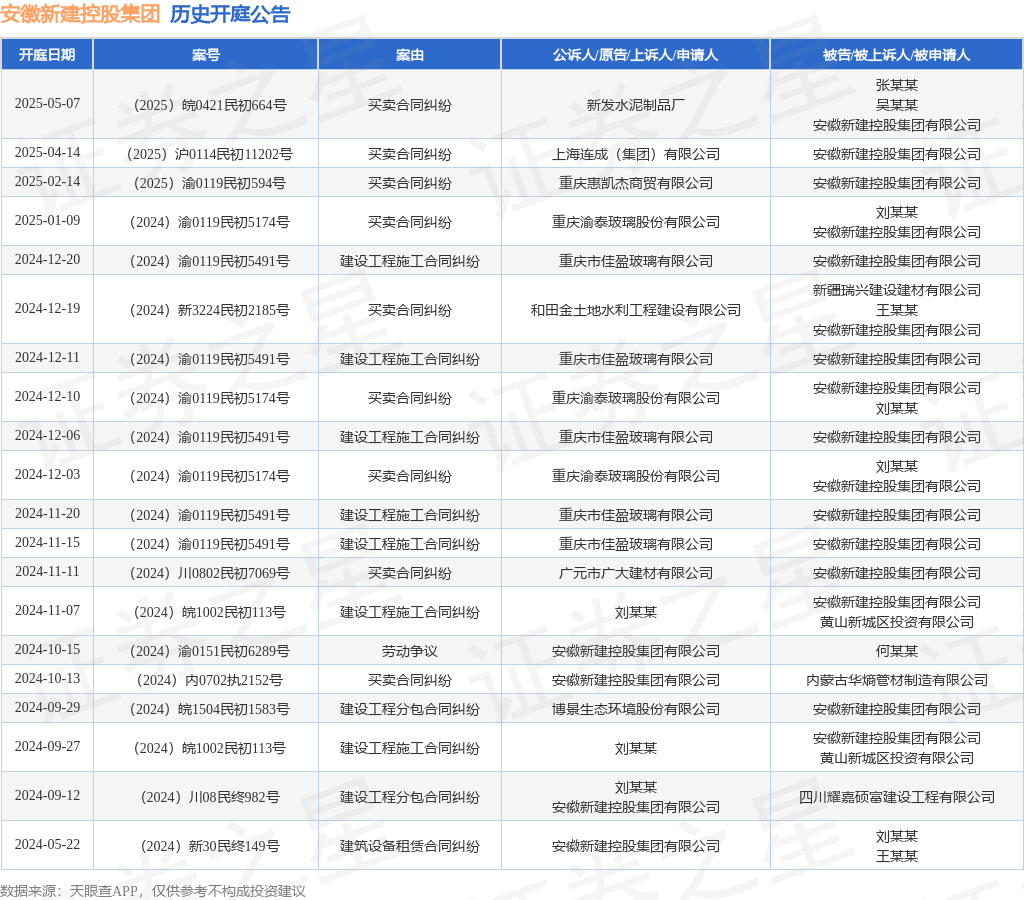Click date cell 2024-12-20
Viewport: 1024px width, 900px height.
click(x=47, y=260)
